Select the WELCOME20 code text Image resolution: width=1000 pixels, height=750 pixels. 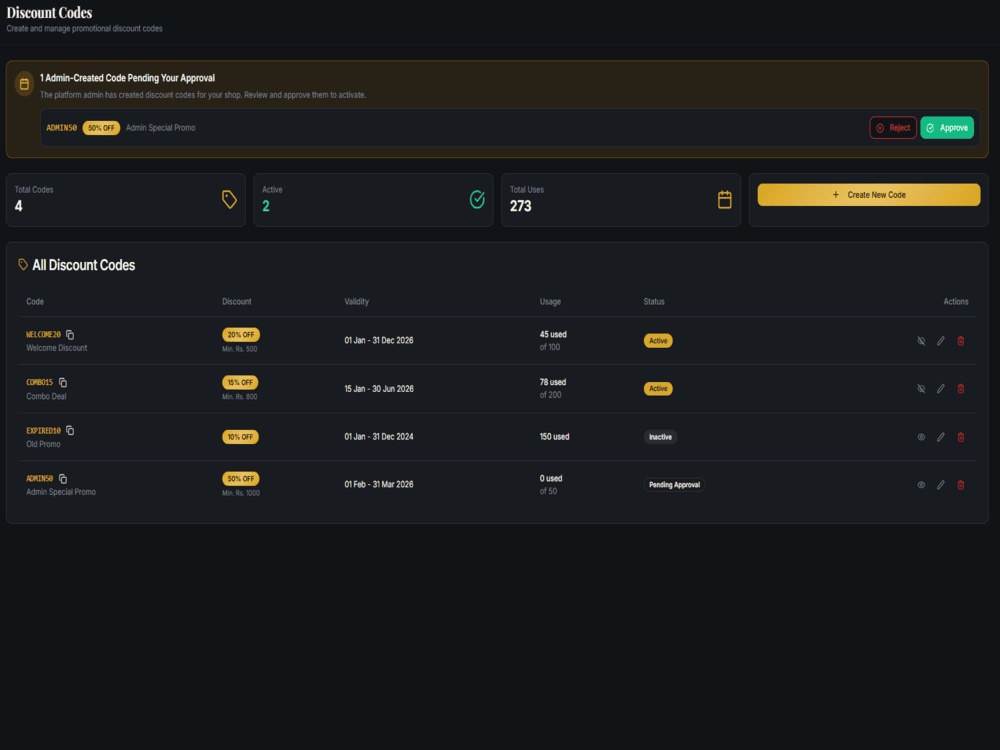coord(43,335)
